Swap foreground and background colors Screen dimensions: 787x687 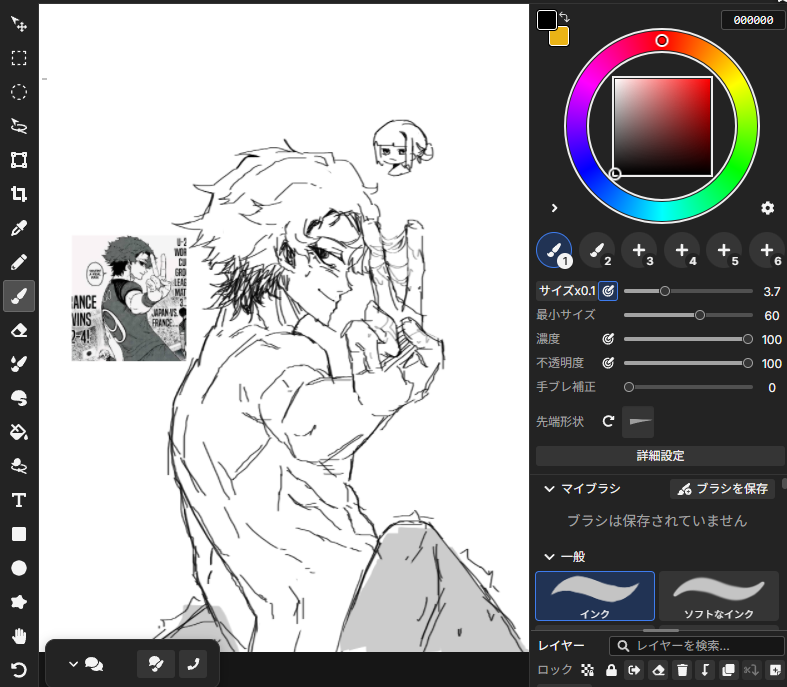pyautogui.click(x=565, y=17)
